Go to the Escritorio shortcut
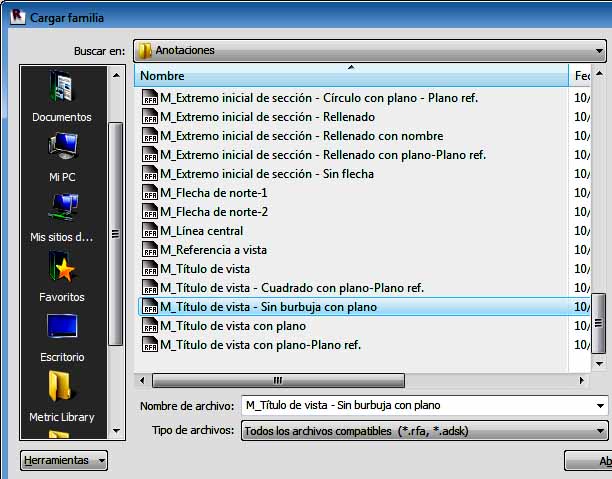This screenshot has width=612, height=479. 62,338
